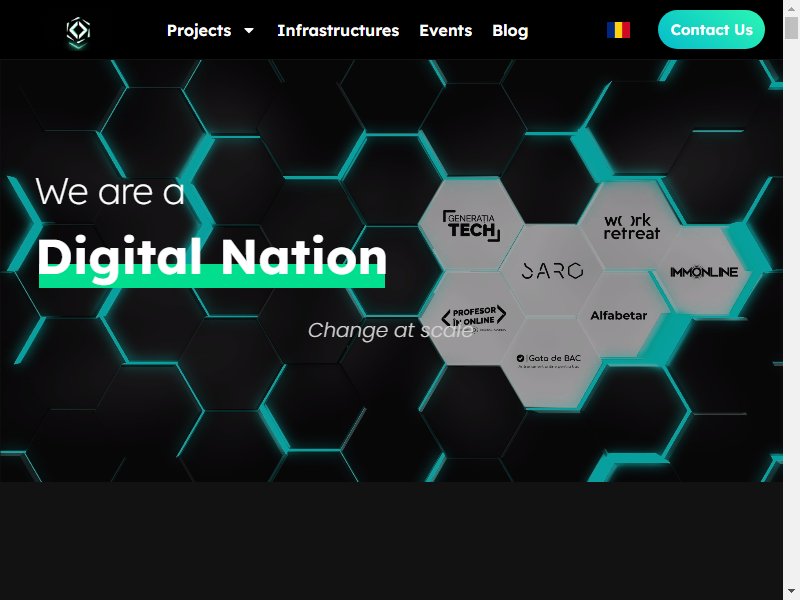Open the Gata de BAC hexagon

click(549, 361)
